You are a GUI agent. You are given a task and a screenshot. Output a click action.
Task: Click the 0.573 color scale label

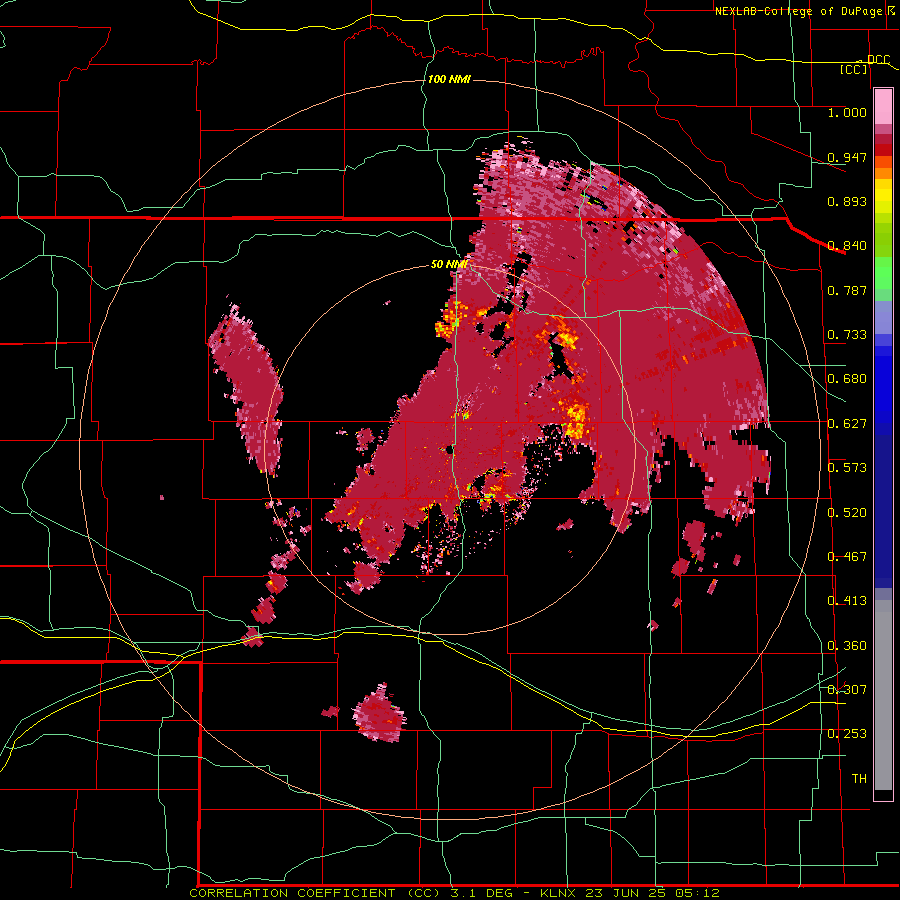[847, 468]
